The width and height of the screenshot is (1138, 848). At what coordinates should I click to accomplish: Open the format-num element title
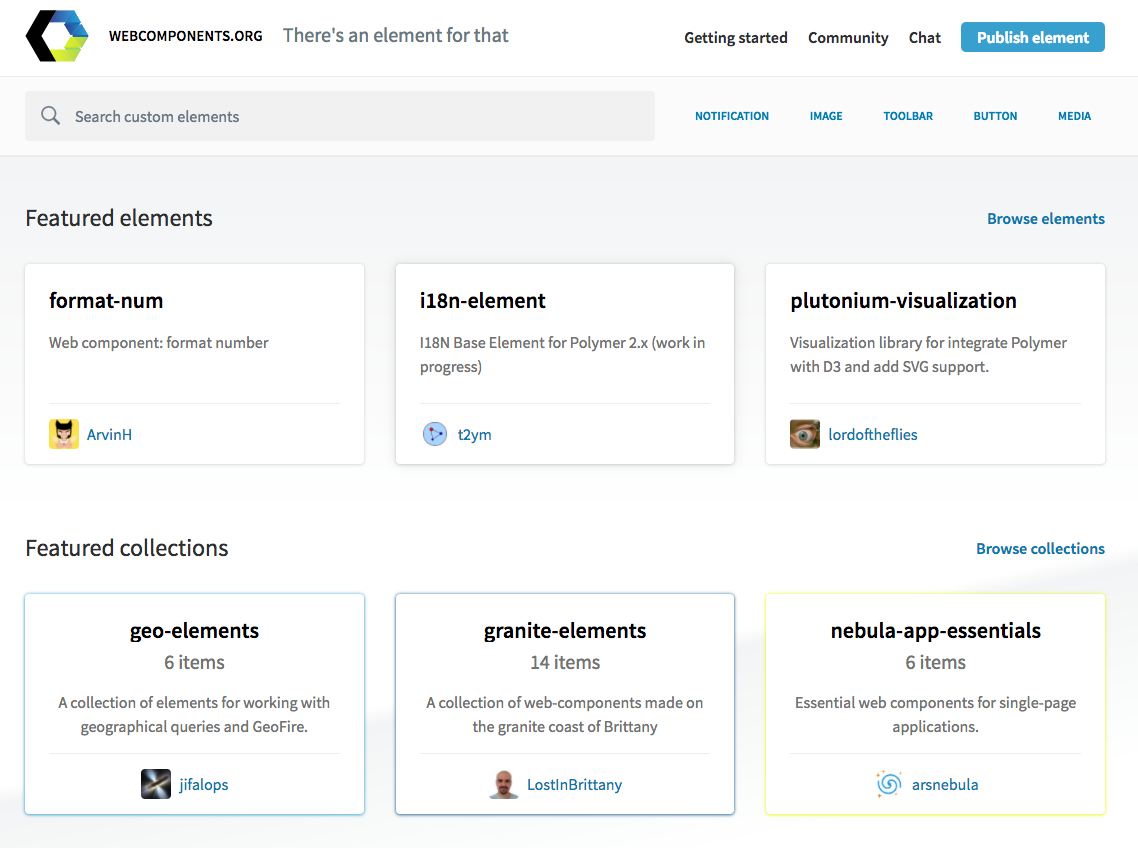pyautogui.click(x=106, y=301)
